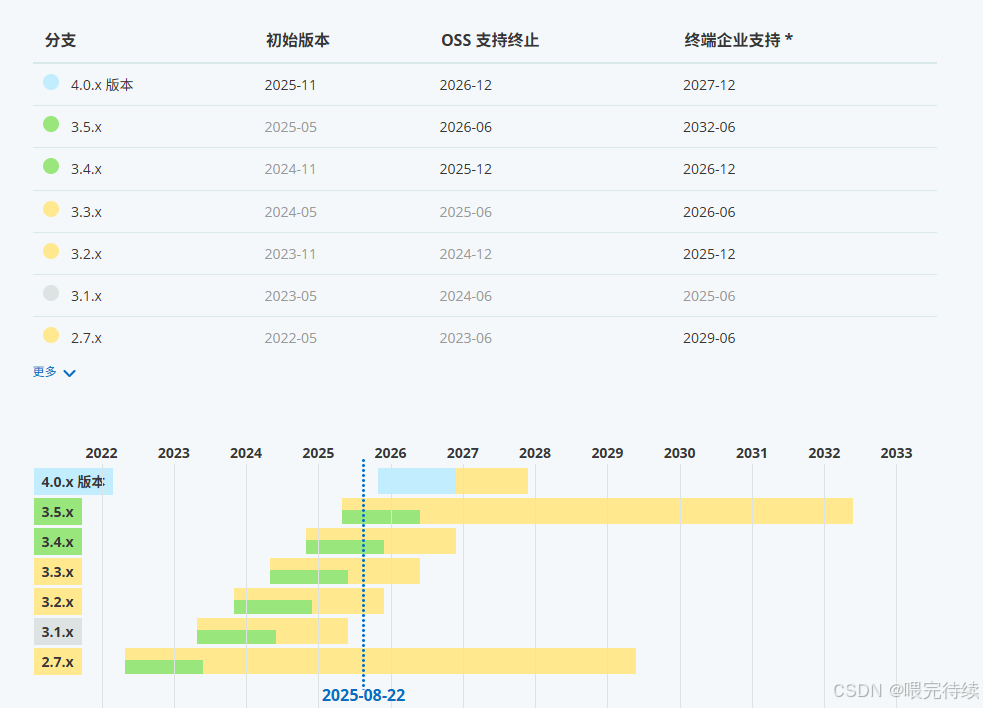
Task: Select the 终端企业支持 * column header
Action: (x=738, y=40)
